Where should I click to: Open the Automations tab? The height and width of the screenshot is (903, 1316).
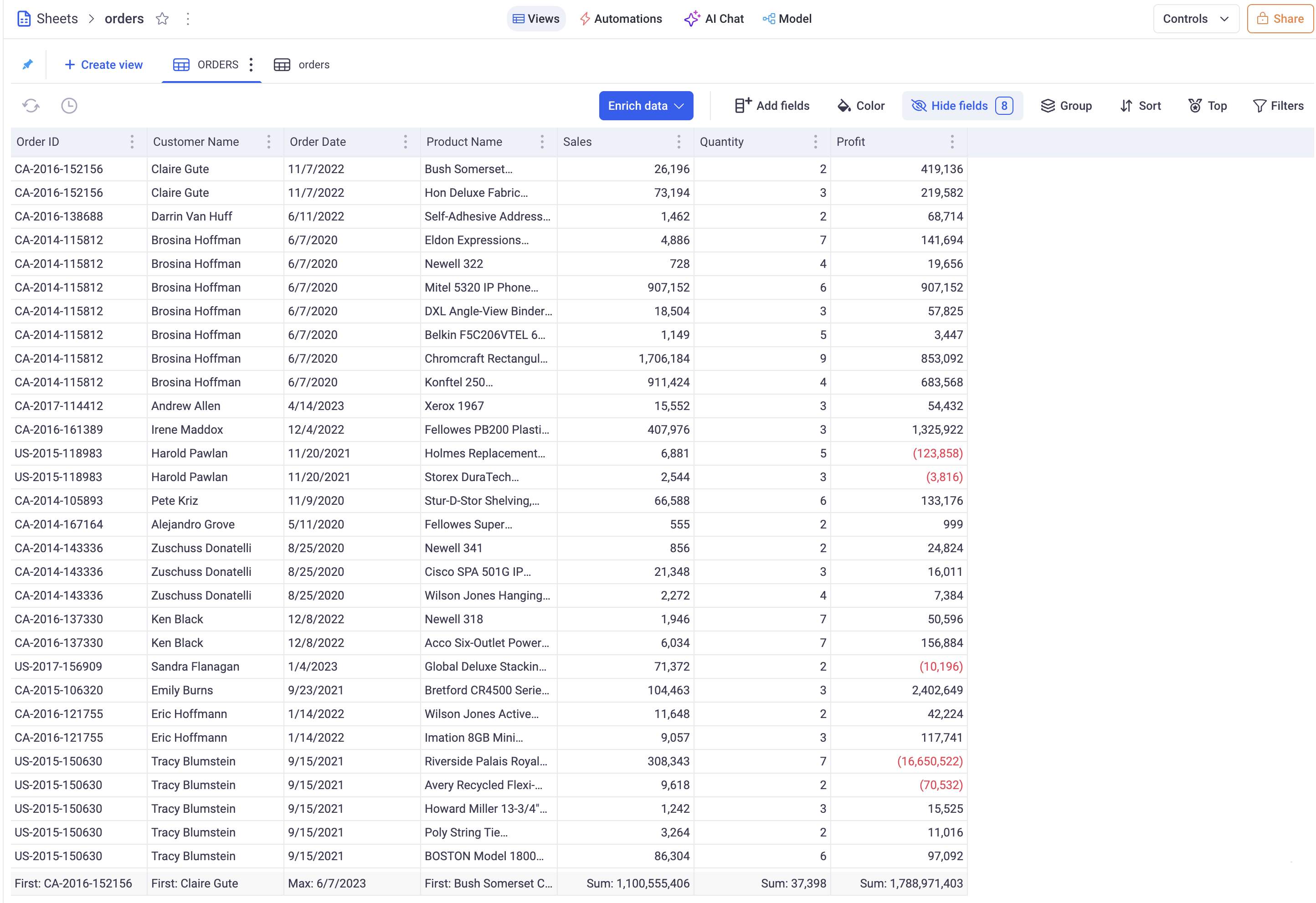point(621,19)
